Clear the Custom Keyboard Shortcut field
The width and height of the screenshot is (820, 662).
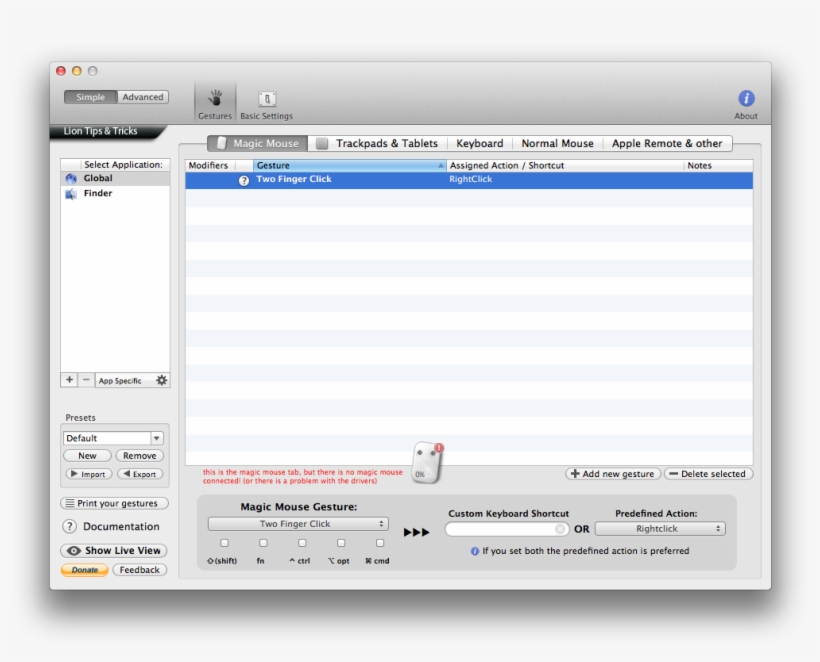pyautogui.click(x=560, y=529)
